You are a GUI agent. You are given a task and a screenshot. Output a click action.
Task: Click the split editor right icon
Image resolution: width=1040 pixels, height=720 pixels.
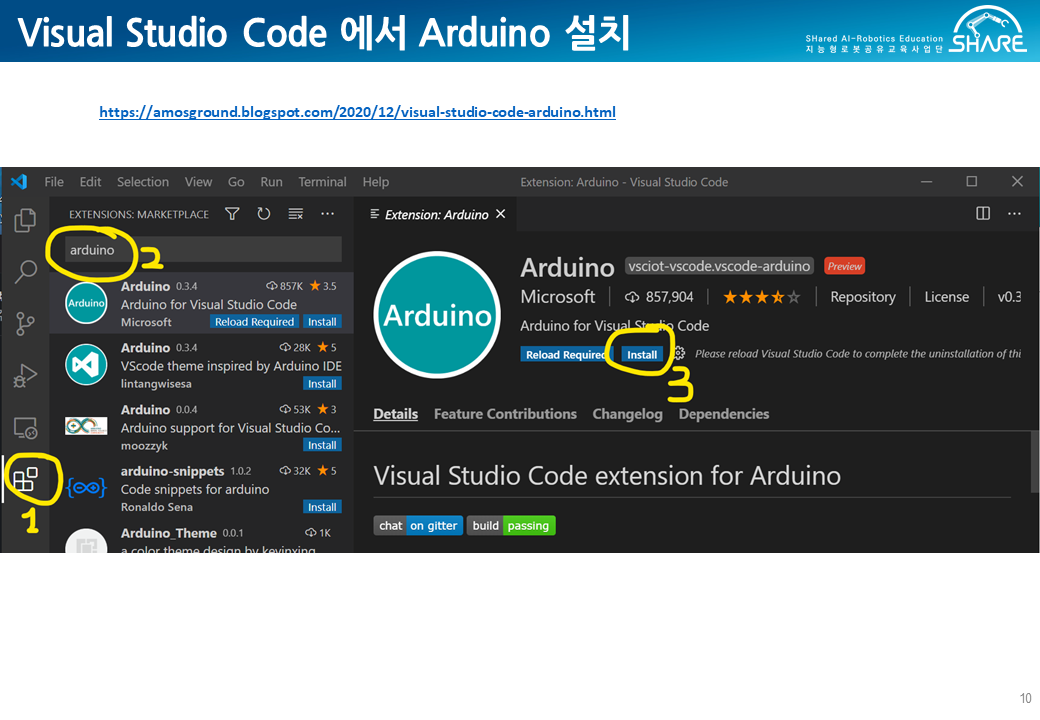pyautogui.click(x=983, y=213)
